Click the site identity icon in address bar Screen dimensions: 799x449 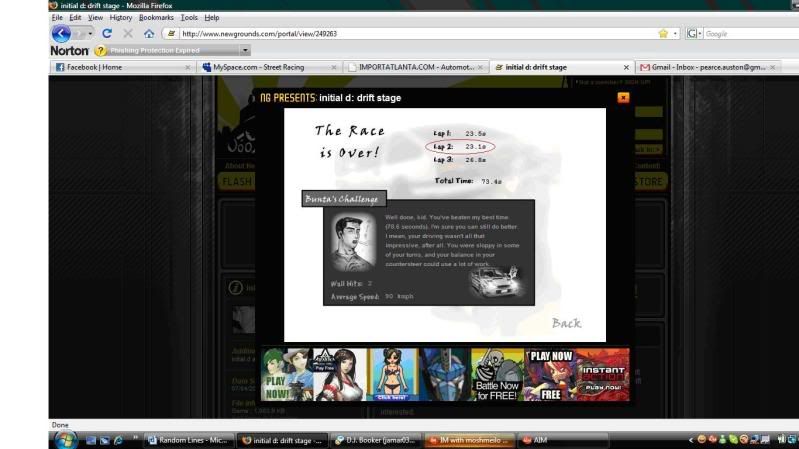click(x=171, y=34)
